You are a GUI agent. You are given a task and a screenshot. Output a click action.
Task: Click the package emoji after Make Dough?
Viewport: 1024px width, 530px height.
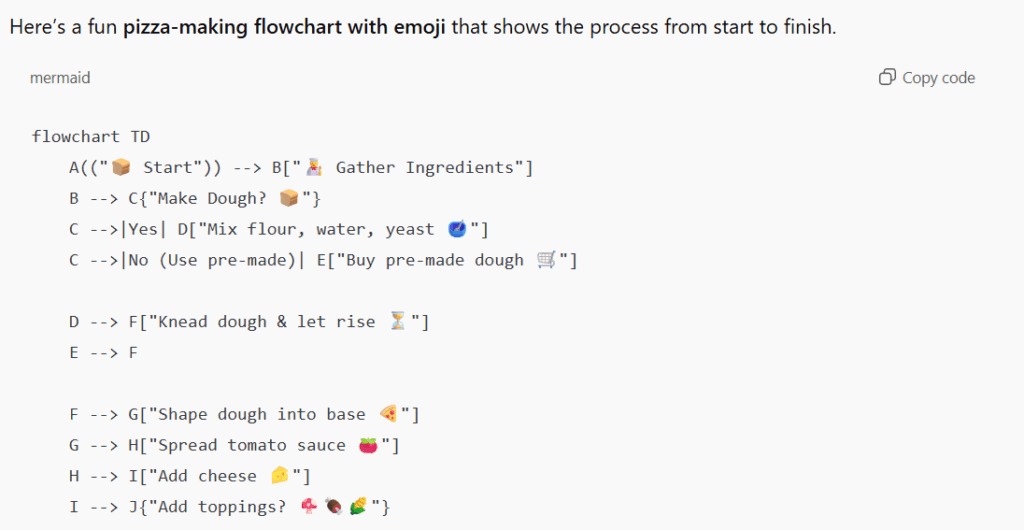click(289, 198)
